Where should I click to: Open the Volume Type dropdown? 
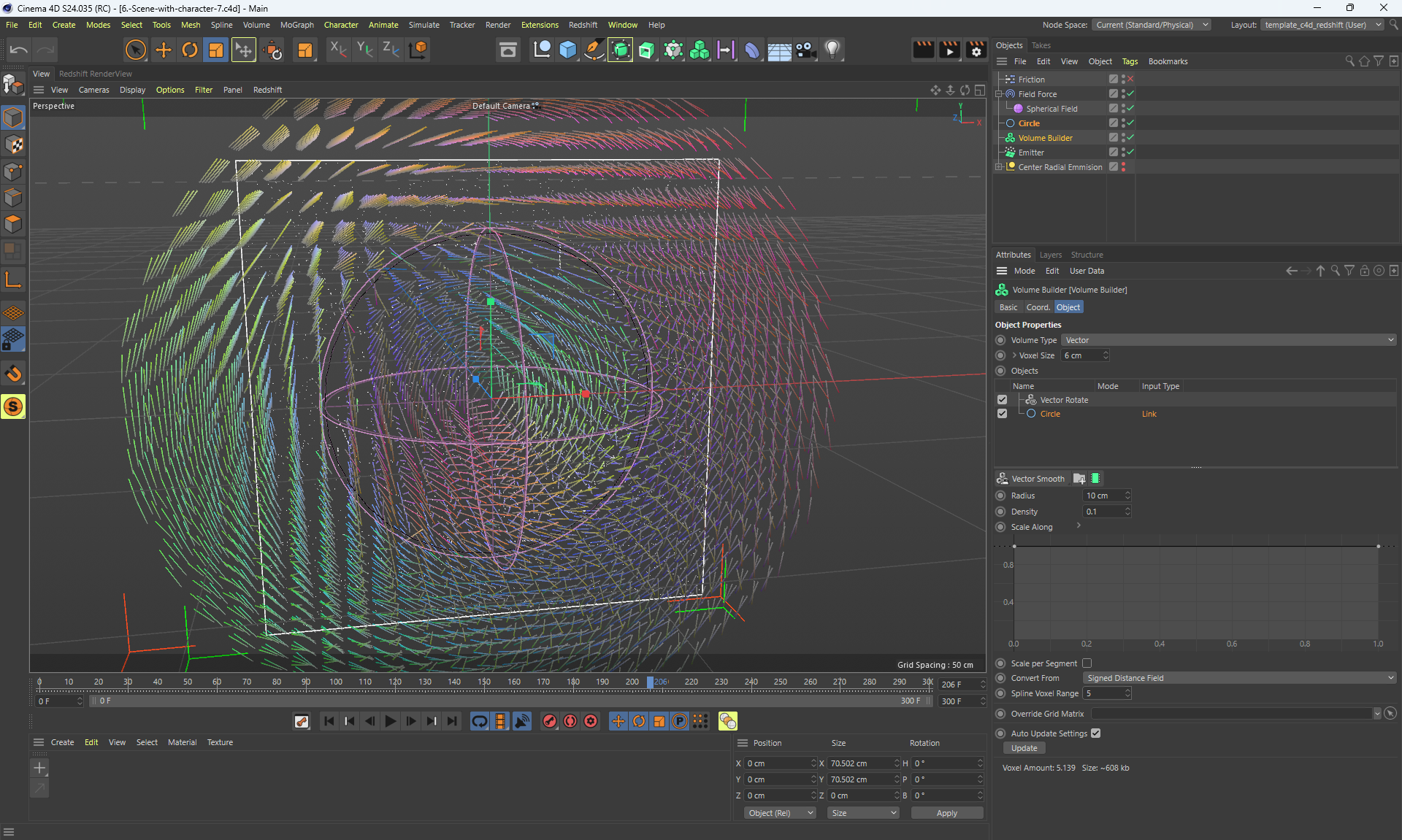point(1228,340)
